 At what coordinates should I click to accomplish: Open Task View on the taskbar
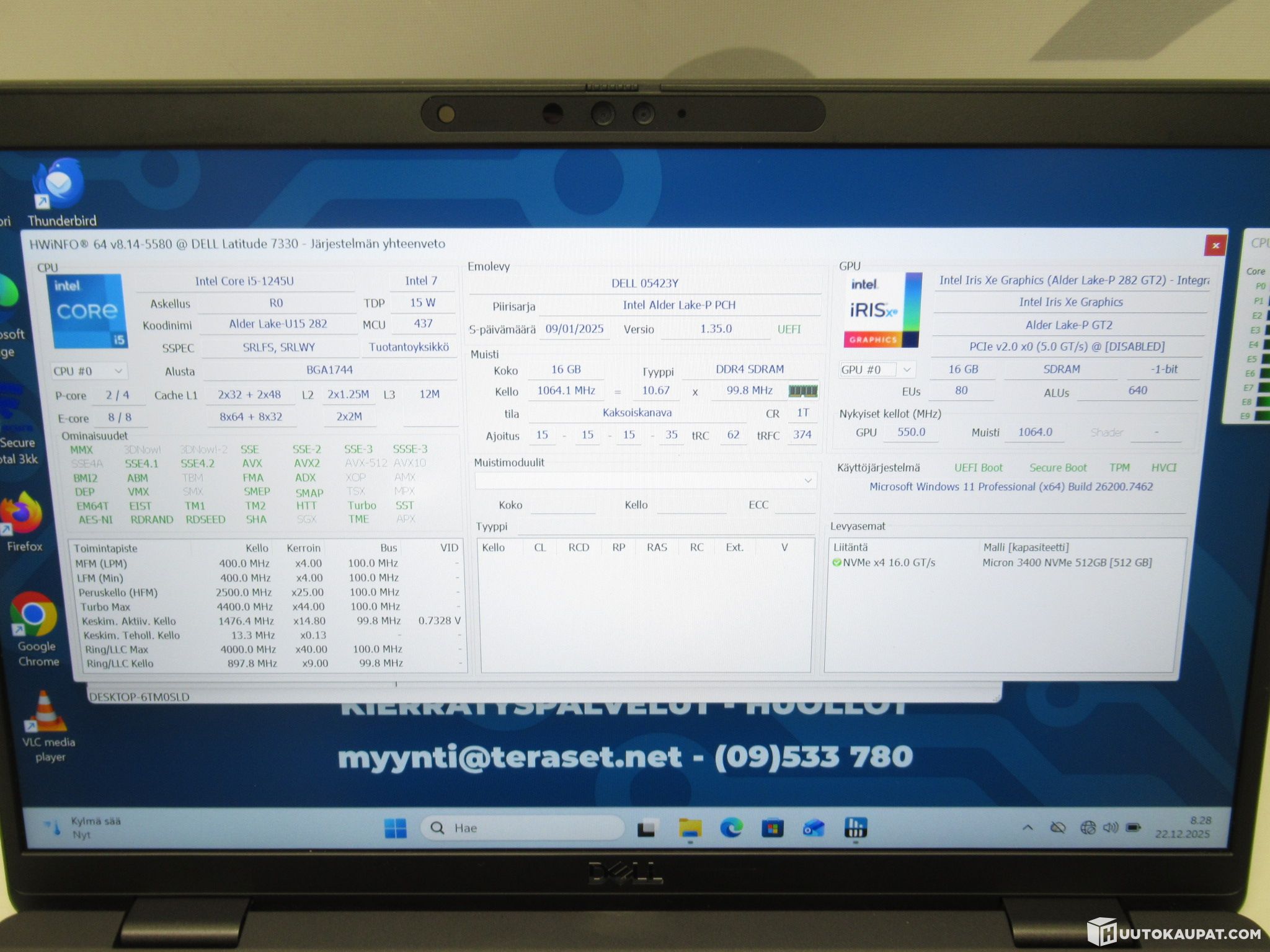(x=647, y=828)
